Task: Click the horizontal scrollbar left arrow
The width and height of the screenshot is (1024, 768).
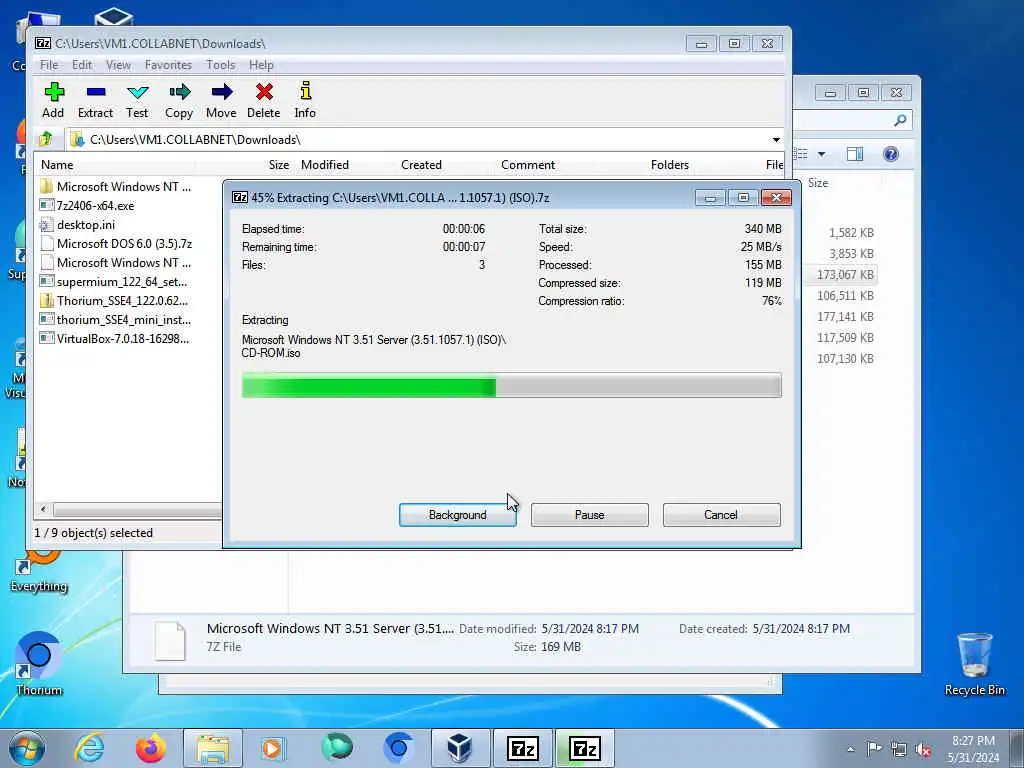Action: click(43, 509)
